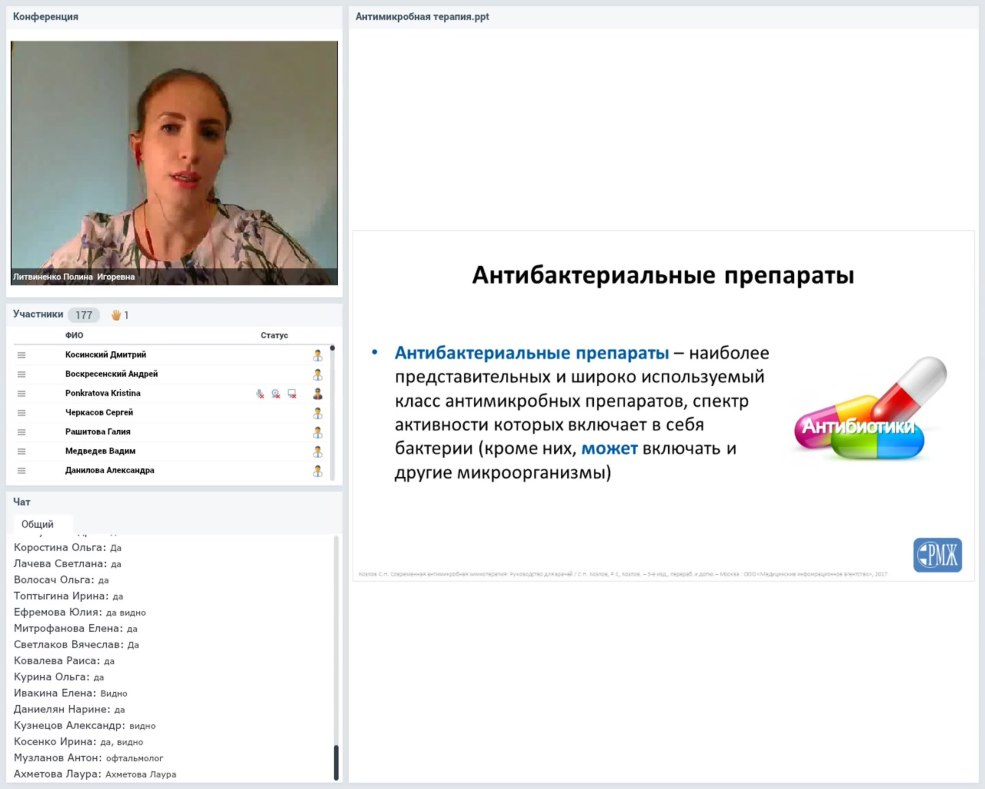The height and width of the screenshot is (789, 985).
Task: Click disabled screen share icon for Ponkratova Kristina
Action: (291, 394)
